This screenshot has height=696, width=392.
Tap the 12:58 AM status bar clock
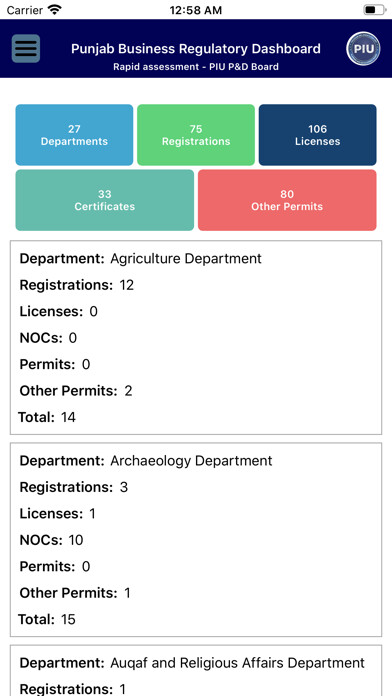pos(195,10)
